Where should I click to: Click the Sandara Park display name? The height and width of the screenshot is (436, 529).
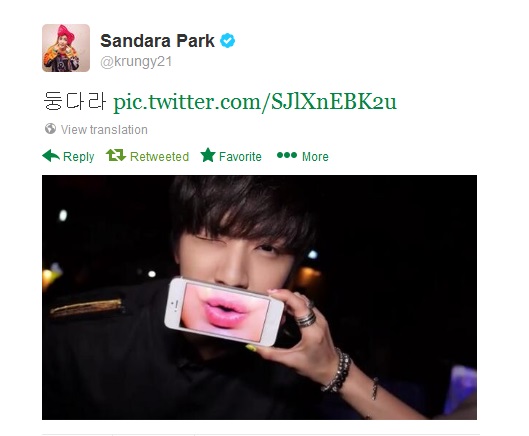tap(157, 41)
